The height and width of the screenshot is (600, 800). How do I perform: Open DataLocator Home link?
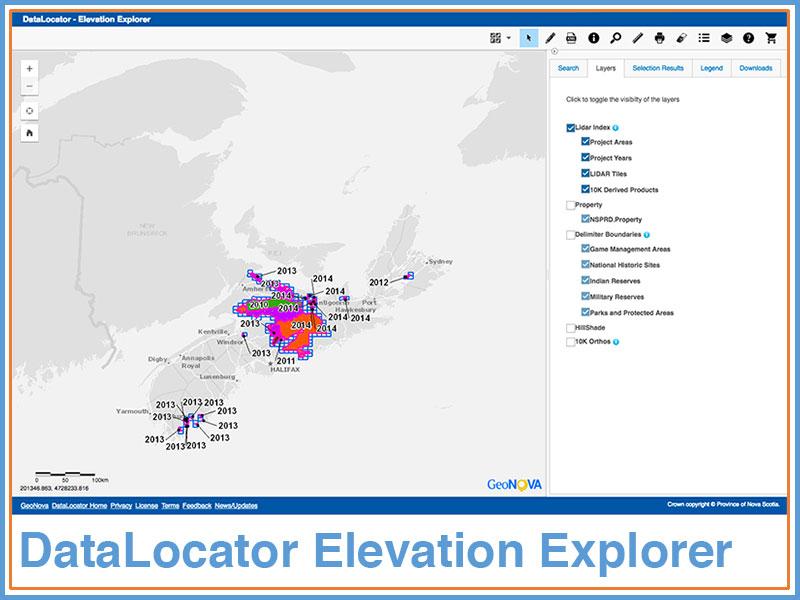79,506
